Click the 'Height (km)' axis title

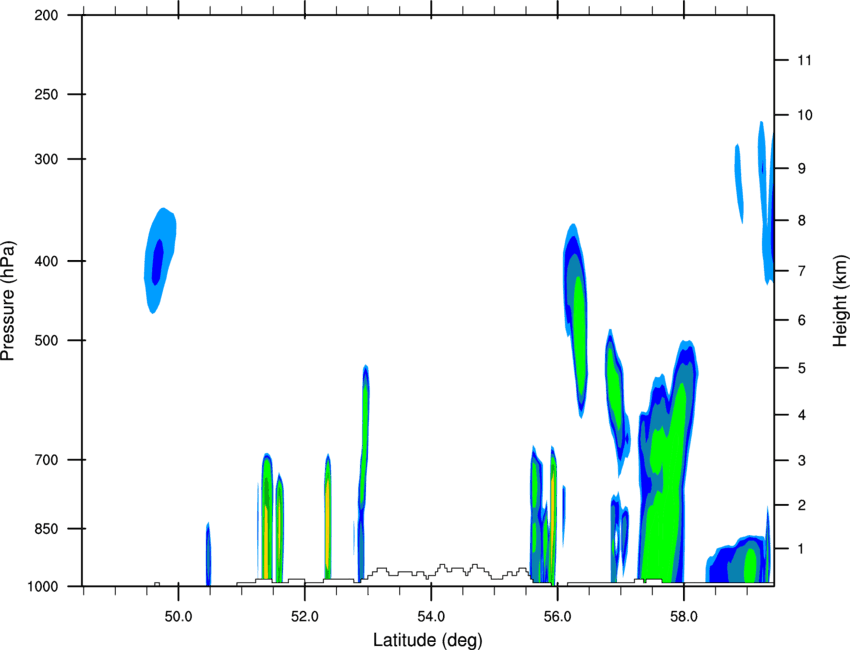pyautogui.click(x=840, y=300)
